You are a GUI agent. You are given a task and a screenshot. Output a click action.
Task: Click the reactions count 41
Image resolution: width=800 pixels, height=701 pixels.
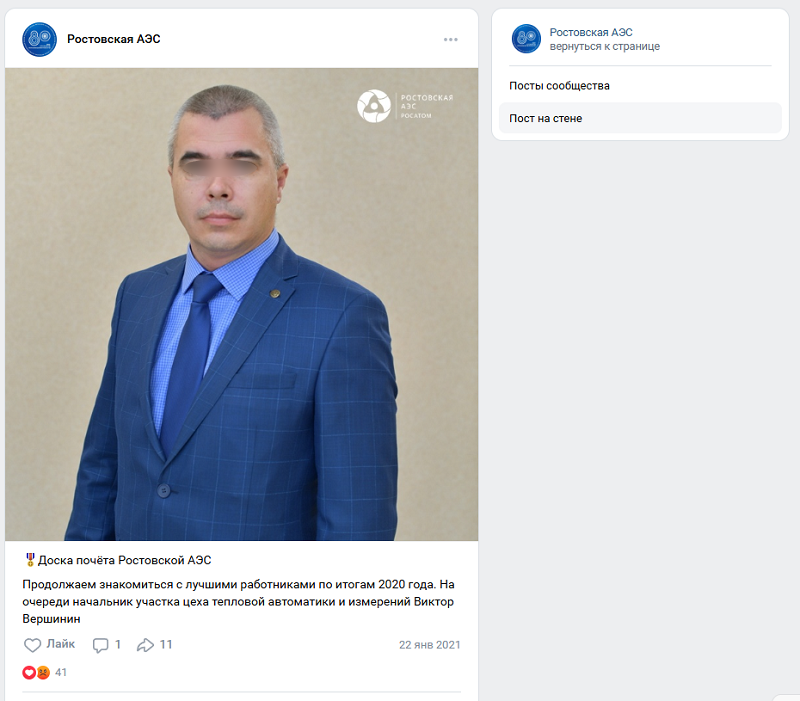pos(61,672)
